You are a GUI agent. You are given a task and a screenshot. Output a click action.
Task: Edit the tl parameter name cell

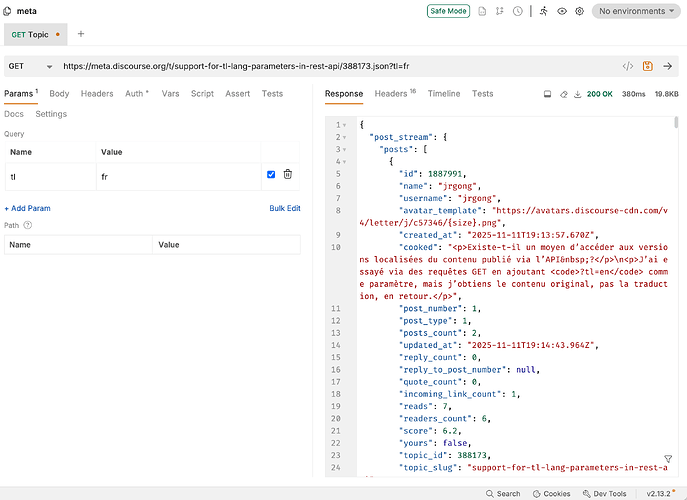coord(50,177)
